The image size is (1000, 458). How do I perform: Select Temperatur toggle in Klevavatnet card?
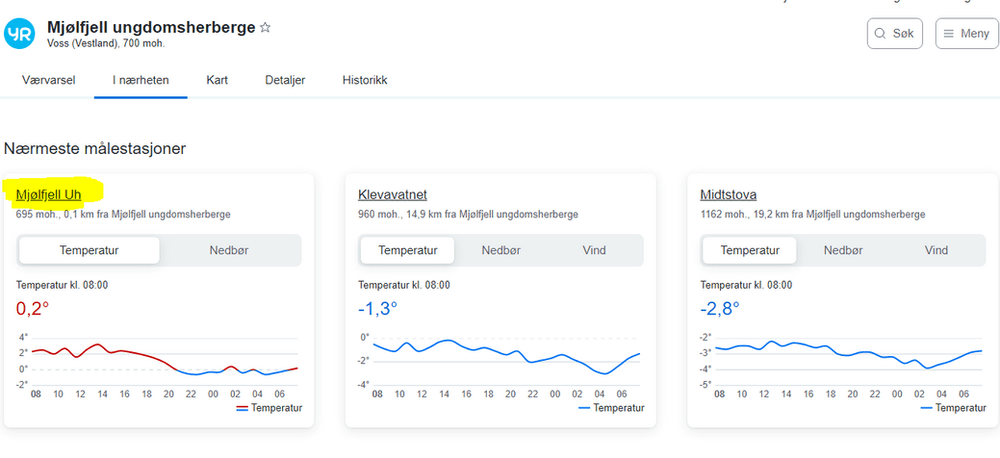pyautogui.click(x=407, y=250)
